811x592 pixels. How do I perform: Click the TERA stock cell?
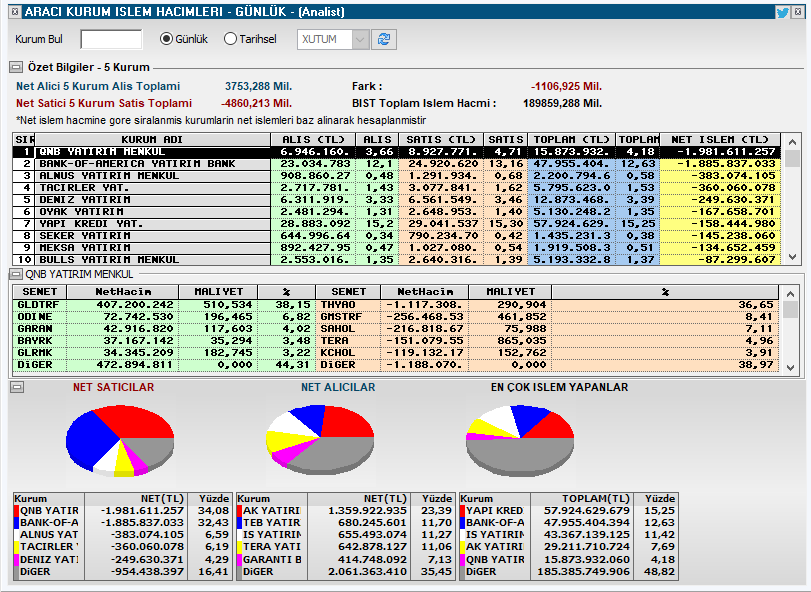tap(348, 341)
